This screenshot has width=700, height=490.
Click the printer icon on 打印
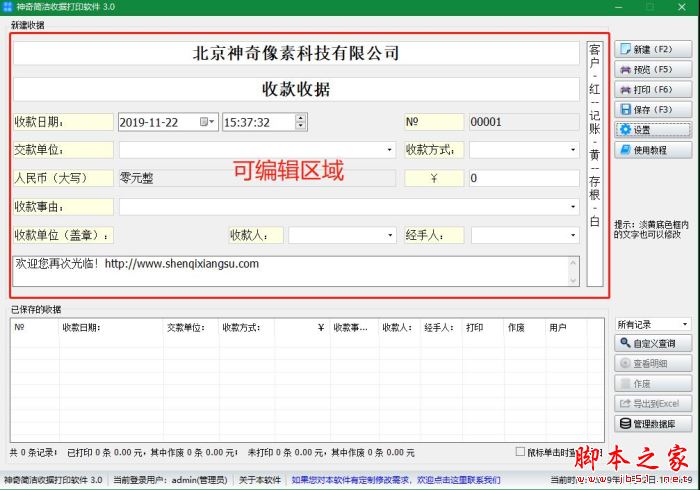tap(626, 90)
